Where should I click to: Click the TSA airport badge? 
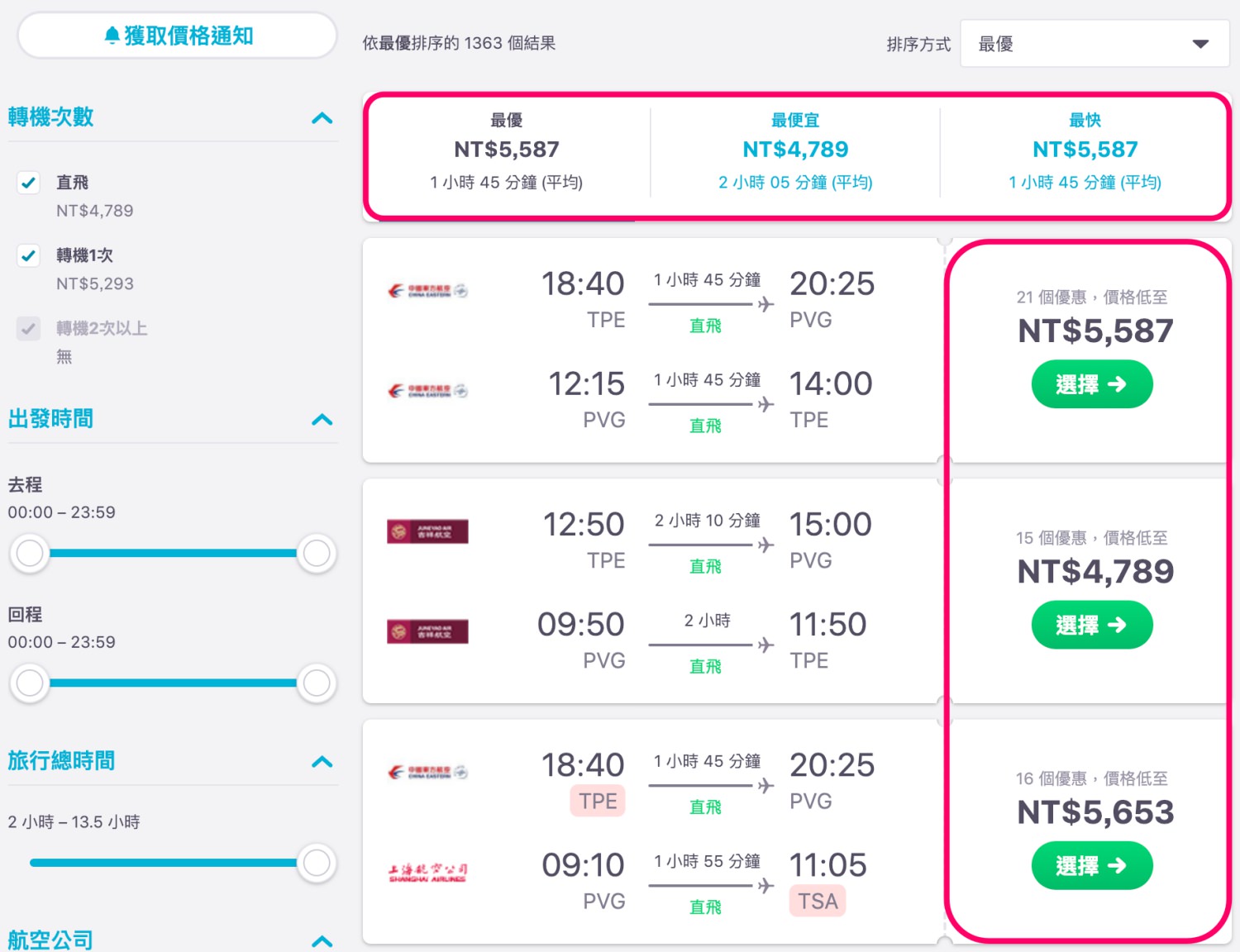click(818, 901)
